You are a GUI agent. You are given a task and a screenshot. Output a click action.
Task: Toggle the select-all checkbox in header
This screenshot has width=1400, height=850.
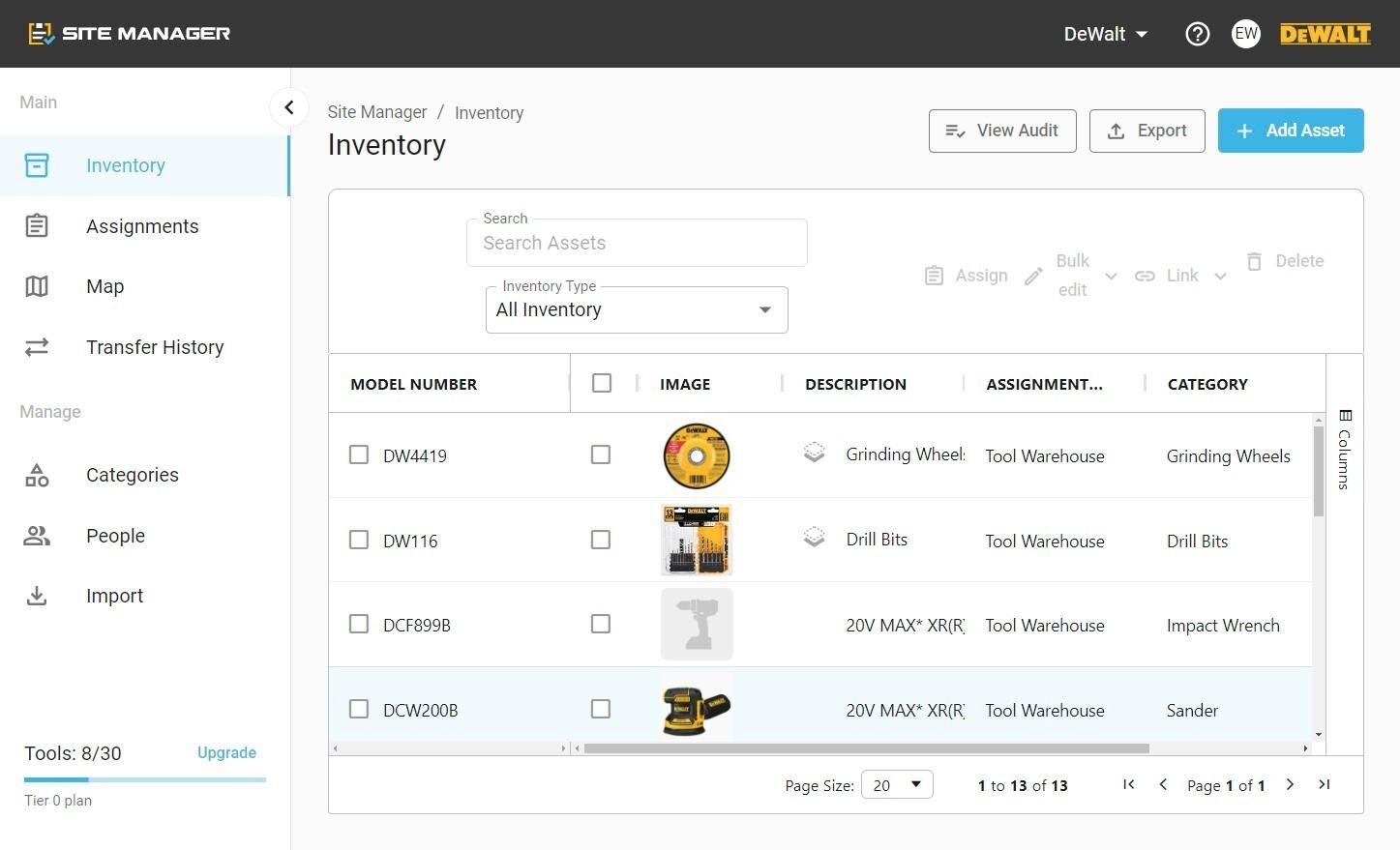[602, 383]
